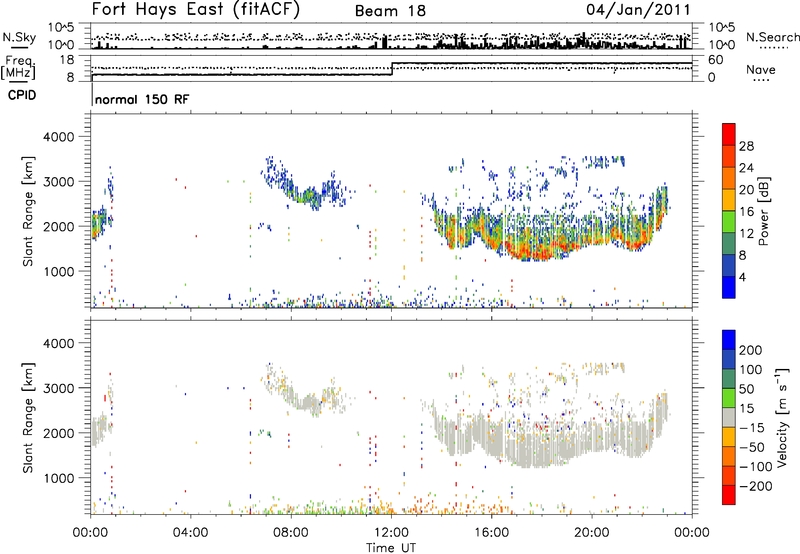
Task: Click the date '04/Jan/2011'
Action: (638, 10)
